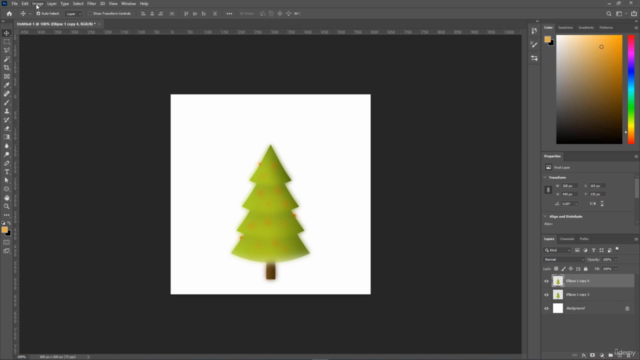Create new group folder icon
The image size is (640, 360).
611,355
